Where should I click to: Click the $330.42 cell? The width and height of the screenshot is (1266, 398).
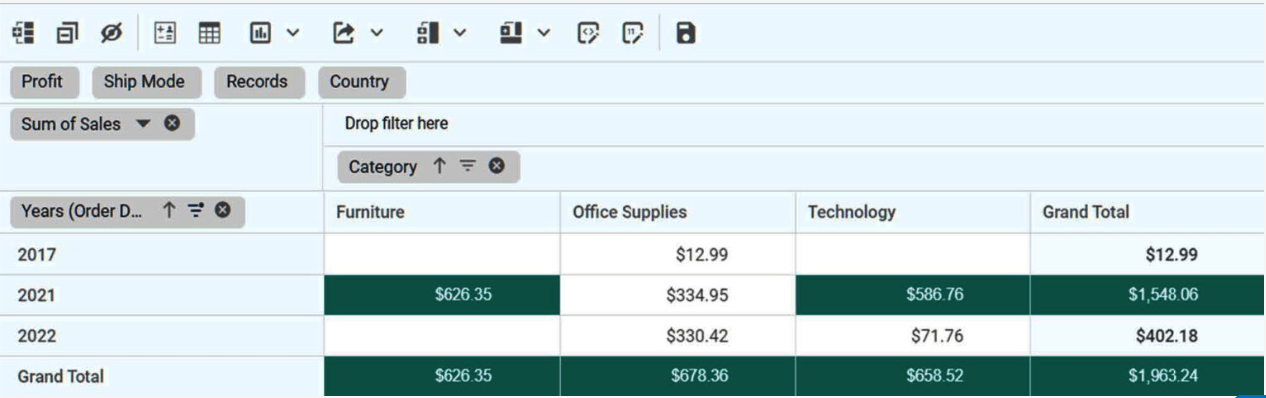[x=678, y=336]
